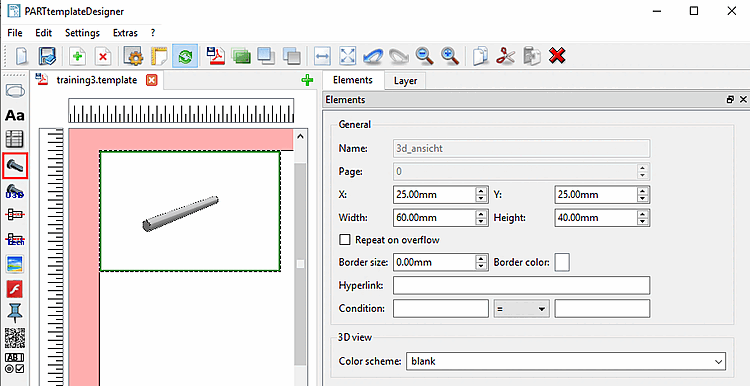Viewport: 750px width, 386px height.
Task: Click the Flash element tool icon
Action: (x=15, y=288)
